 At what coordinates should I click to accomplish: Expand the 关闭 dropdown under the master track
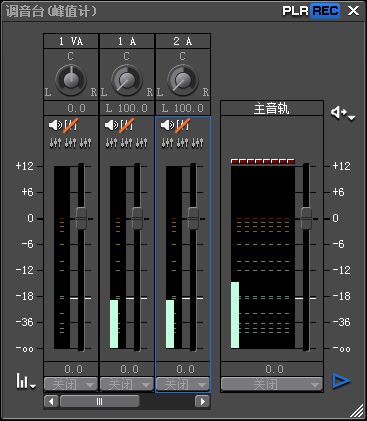[272, 384]
